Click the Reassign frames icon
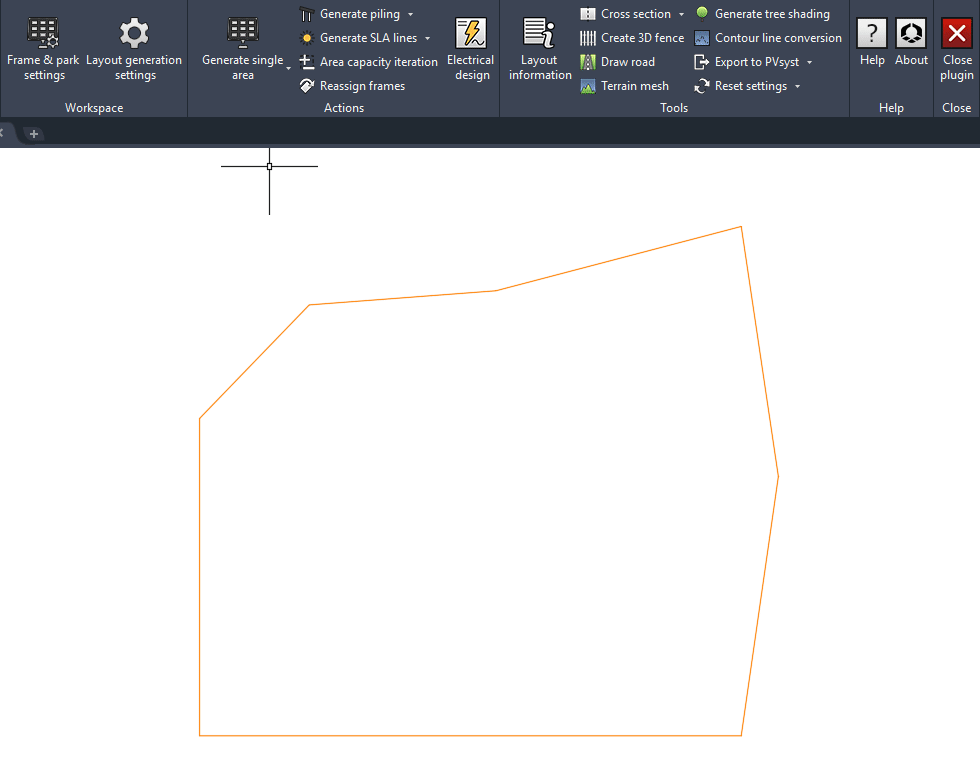Viewport: 980px width, 759px height. click(x=306, y=86)
